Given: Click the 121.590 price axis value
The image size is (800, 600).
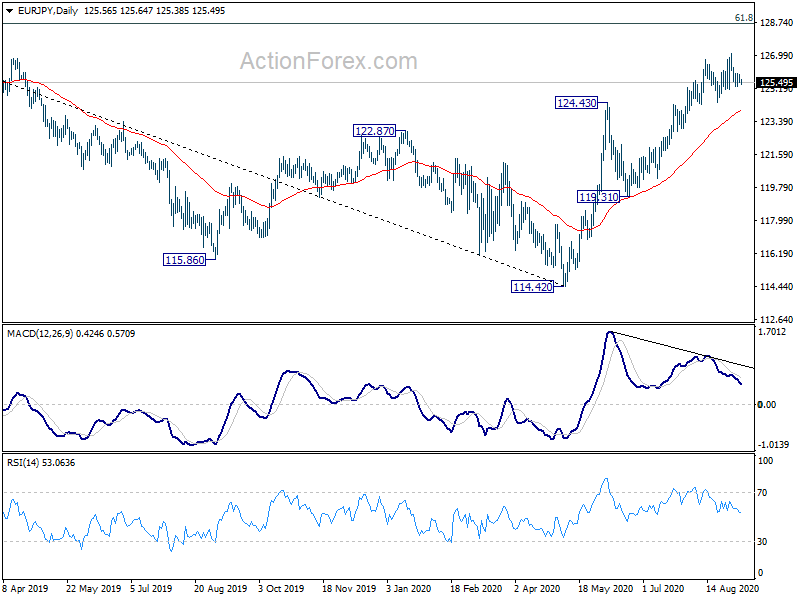Looking at the screenshot, I should (777, 155).
